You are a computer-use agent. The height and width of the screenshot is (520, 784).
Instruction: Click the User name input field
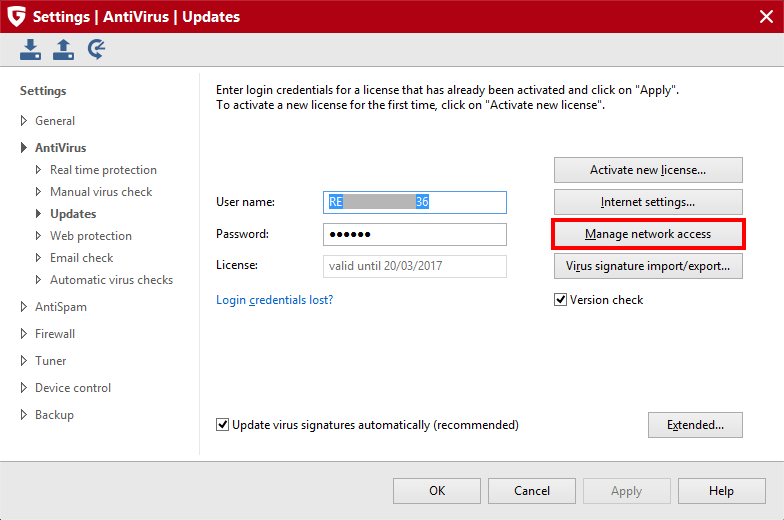[x=415, y=202]
